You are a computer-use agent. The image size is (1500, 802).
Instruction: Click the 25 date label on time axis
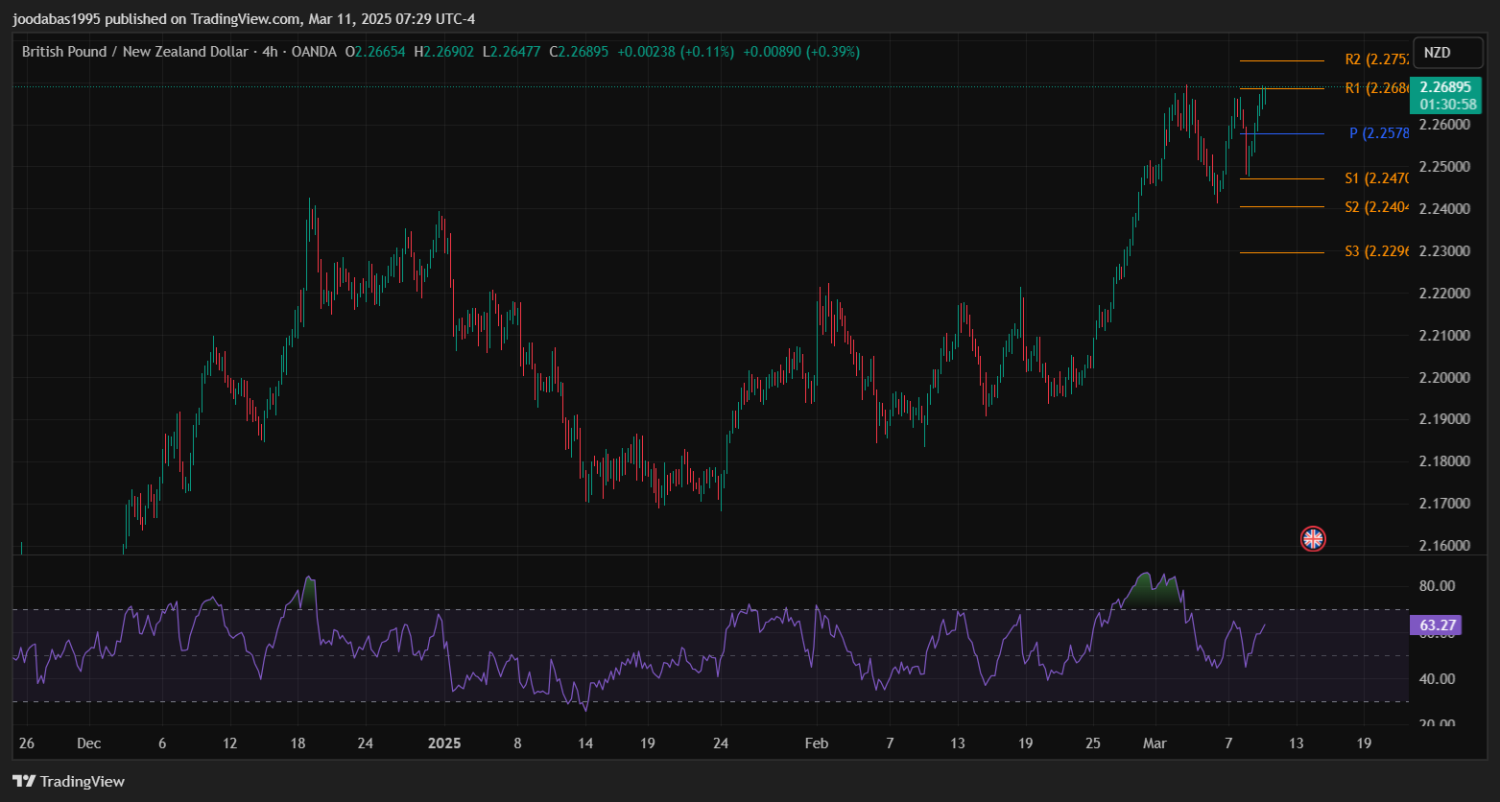click(x=1093, y=743)
